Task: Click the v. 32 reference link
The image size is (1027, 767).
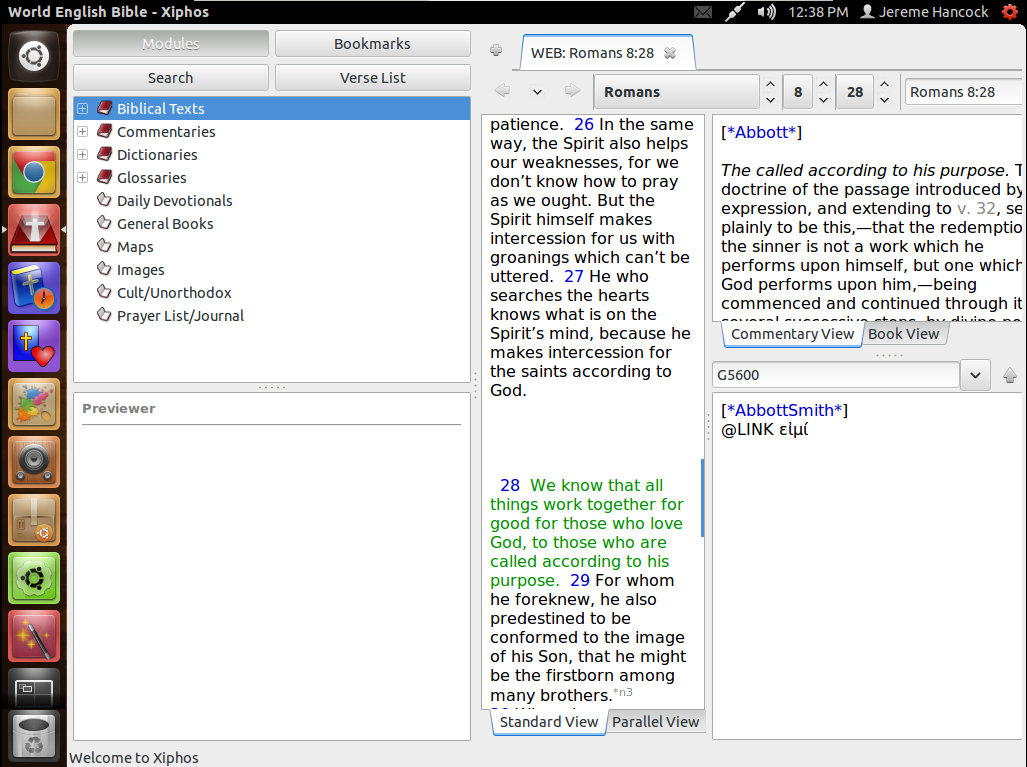Action: 976,208
